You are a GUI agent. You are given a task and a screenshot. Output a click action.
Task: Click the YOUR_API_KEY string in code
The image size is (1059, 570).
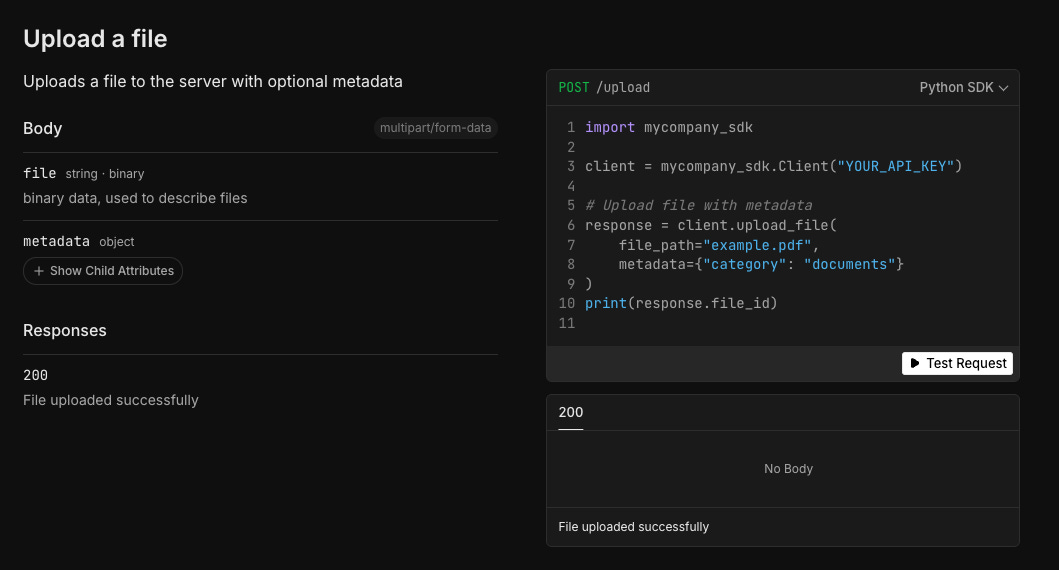896,166
